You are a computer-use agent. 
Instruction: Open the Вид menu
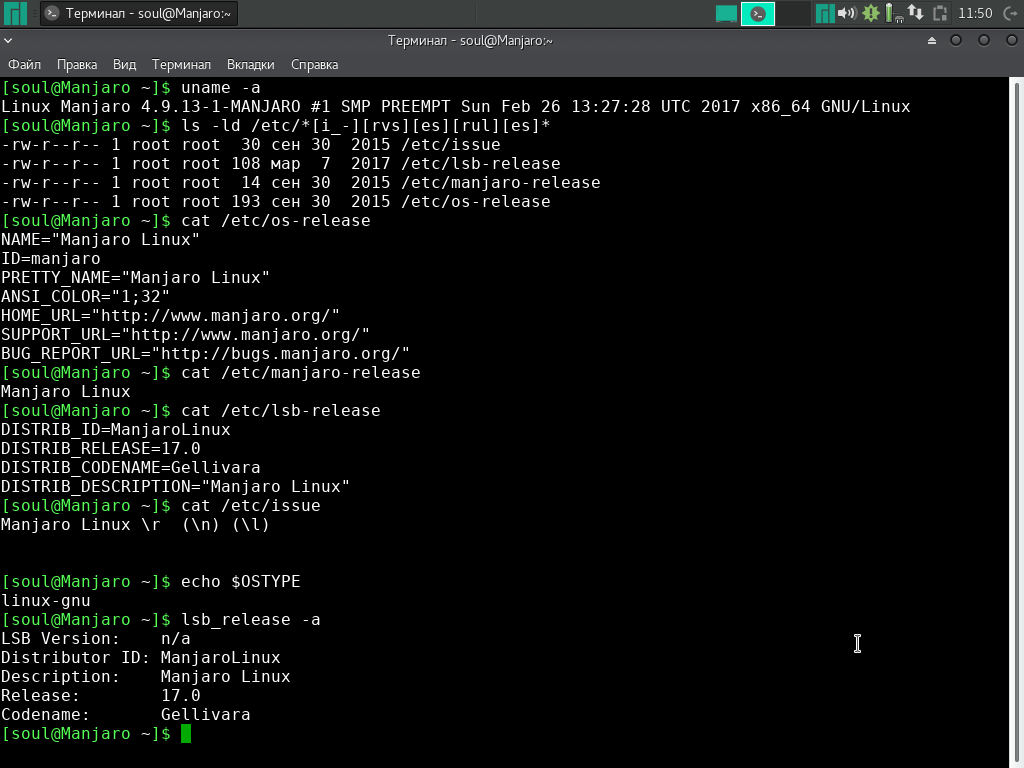click(124, 65)
